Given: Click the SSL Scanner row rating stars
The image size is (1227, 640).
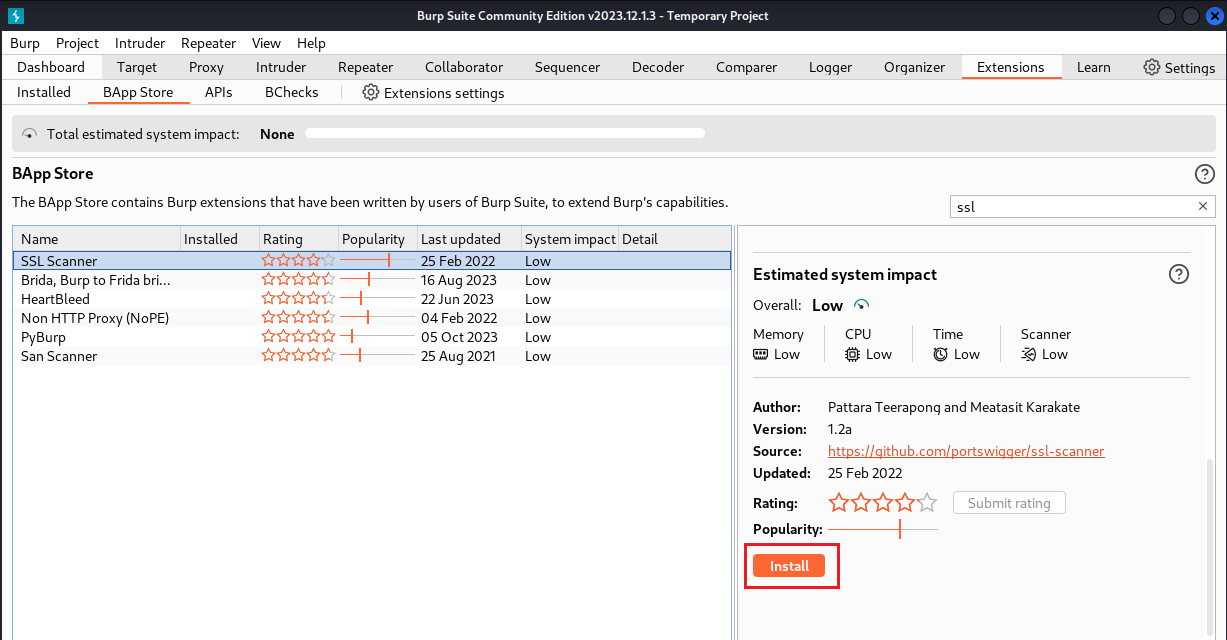Looking at the screenshot, I should tap(299, 261).
